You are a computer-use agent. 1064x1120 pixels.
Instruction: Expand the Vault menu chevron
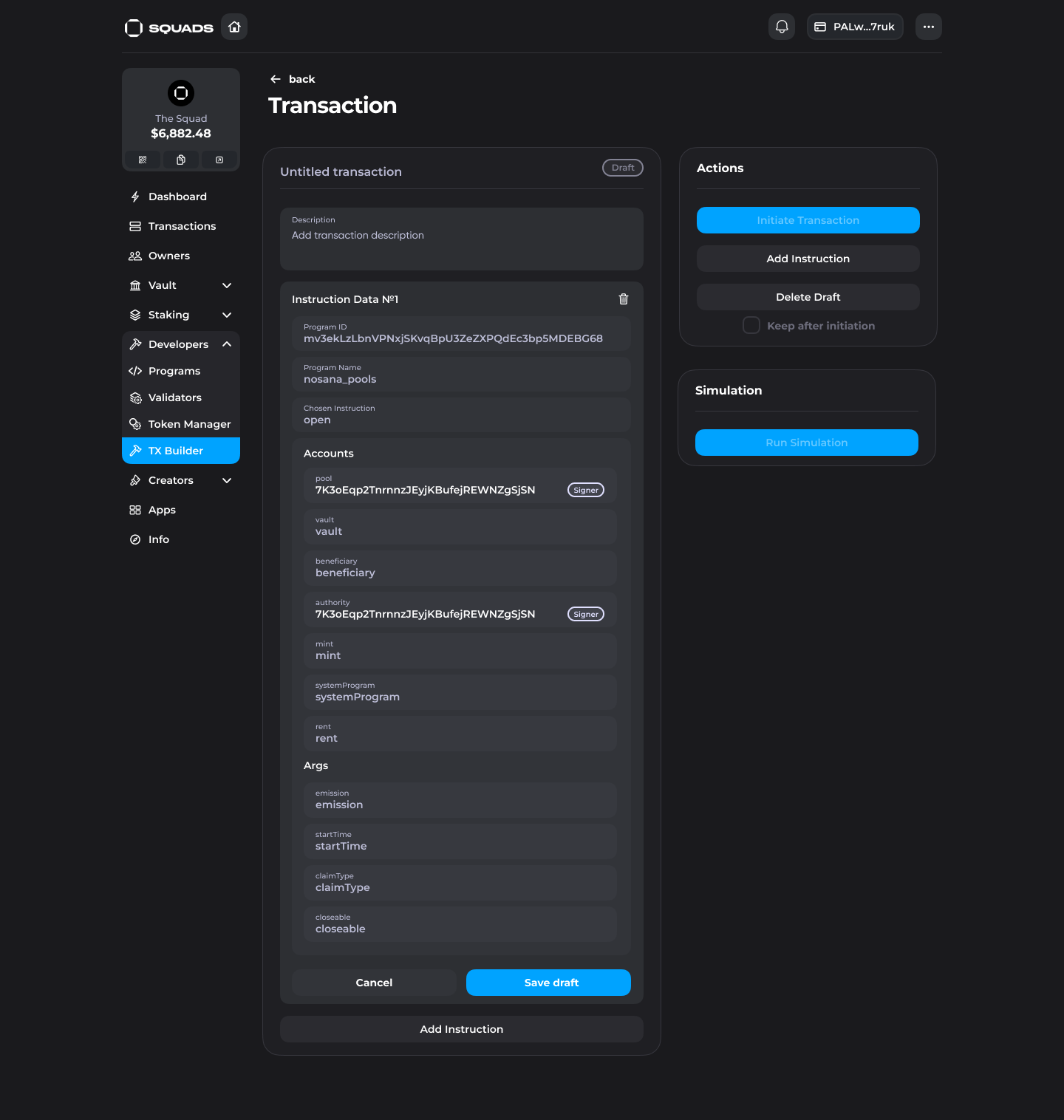click(x=227, y=286)
